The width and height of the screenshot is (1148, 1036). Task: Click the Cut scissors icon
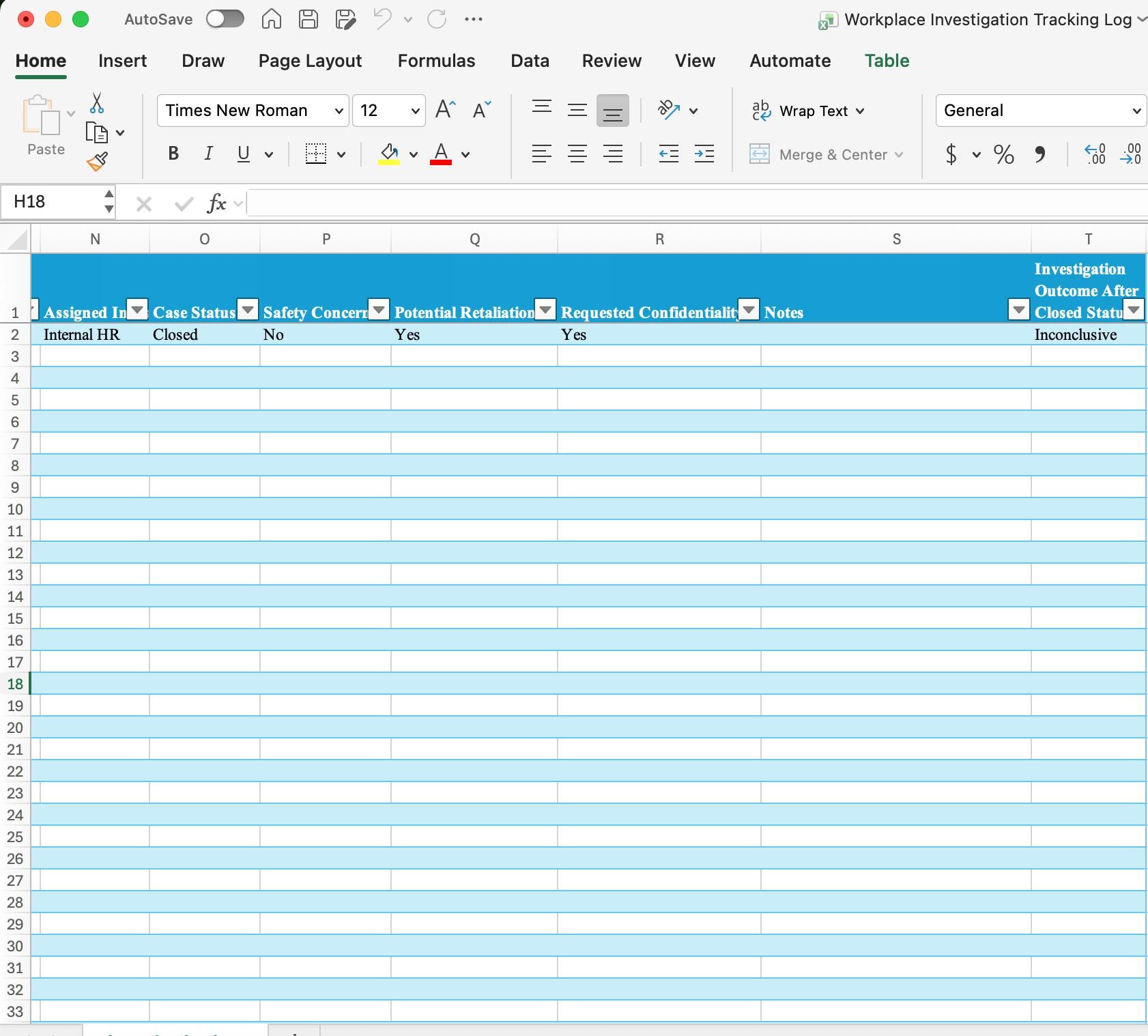pos(97,103)
